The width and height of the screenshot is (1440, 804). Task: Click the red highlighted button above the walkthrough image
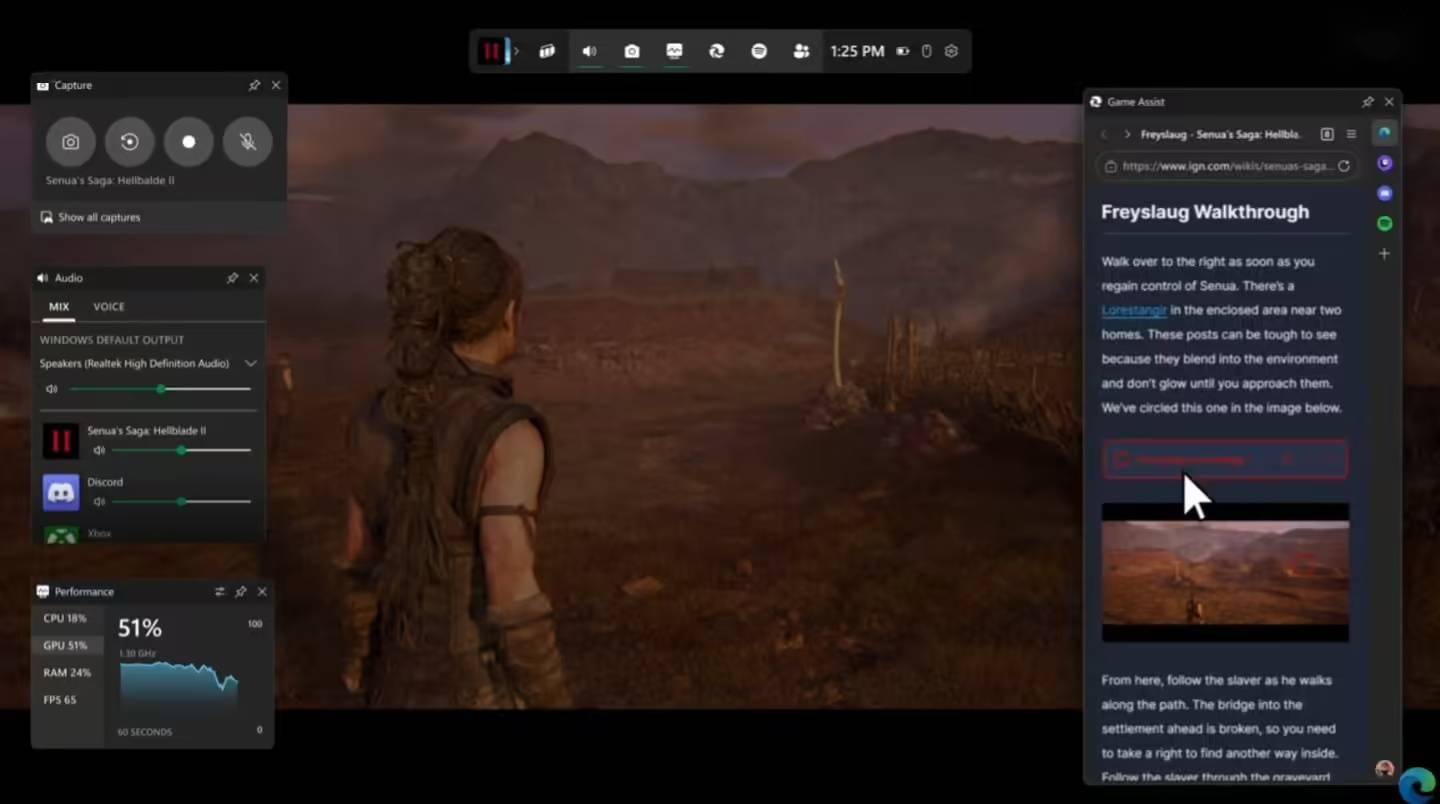(x=1225, y=460)
